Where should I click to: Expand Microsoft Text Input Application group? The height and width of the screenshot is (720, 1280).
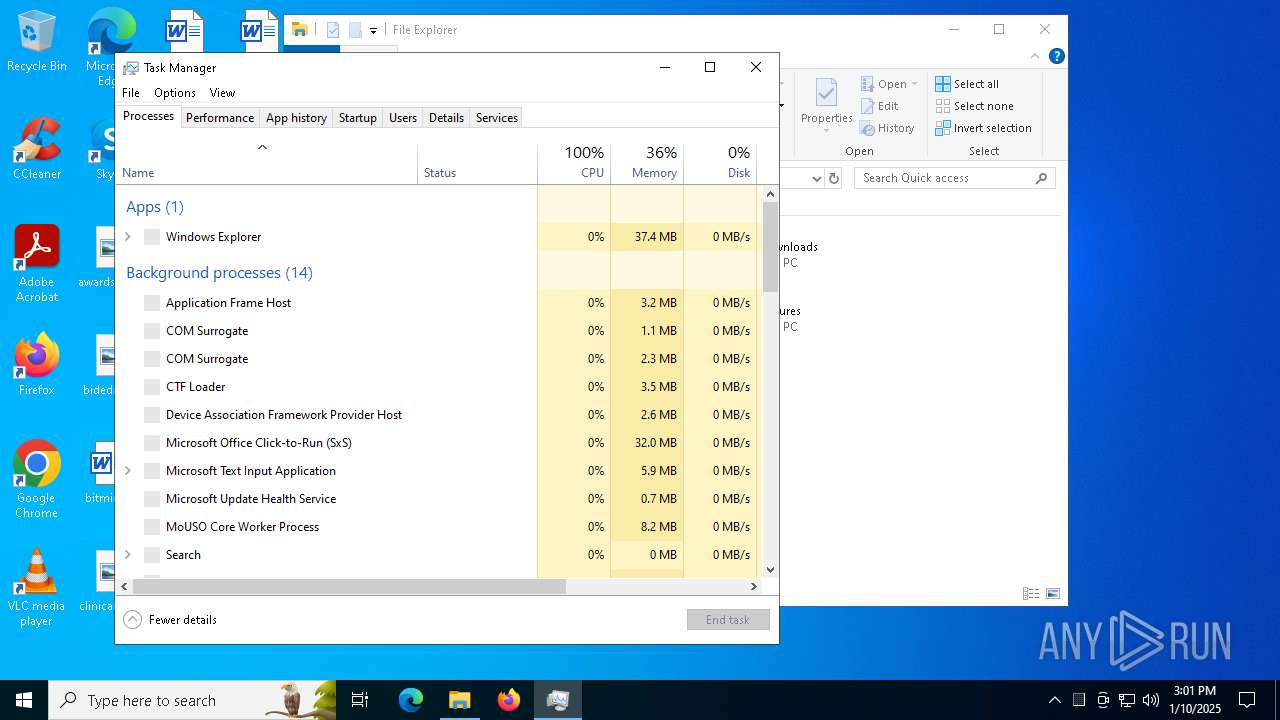click(127, 471)
